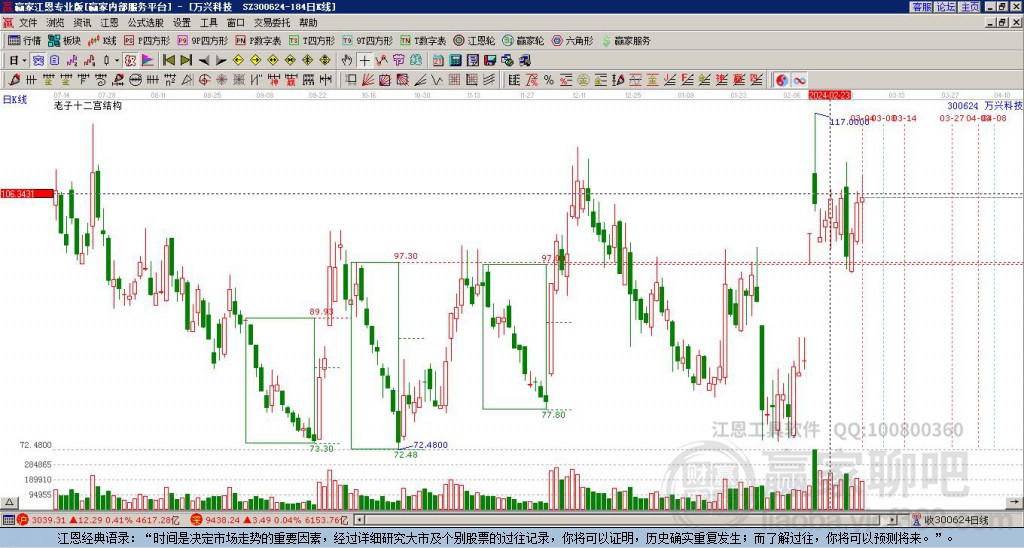The width and height of the screenshot is (1024, 548).
Task: Click the 97.30 price annotation
Action: click(x=406, y=256)
